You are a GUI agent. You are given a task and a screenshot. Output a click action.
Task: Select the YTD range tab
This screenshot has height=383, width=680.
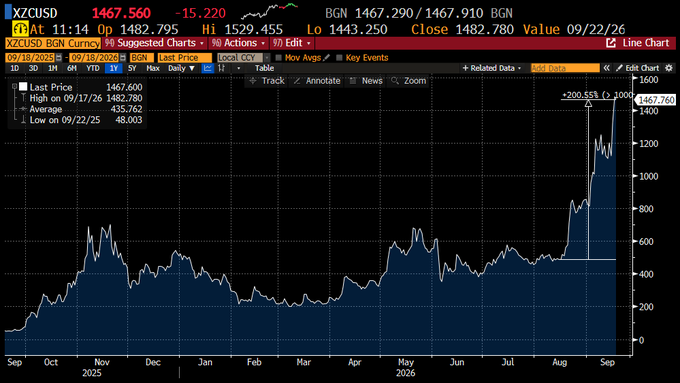pyautogui.click(x=92, y=68)
